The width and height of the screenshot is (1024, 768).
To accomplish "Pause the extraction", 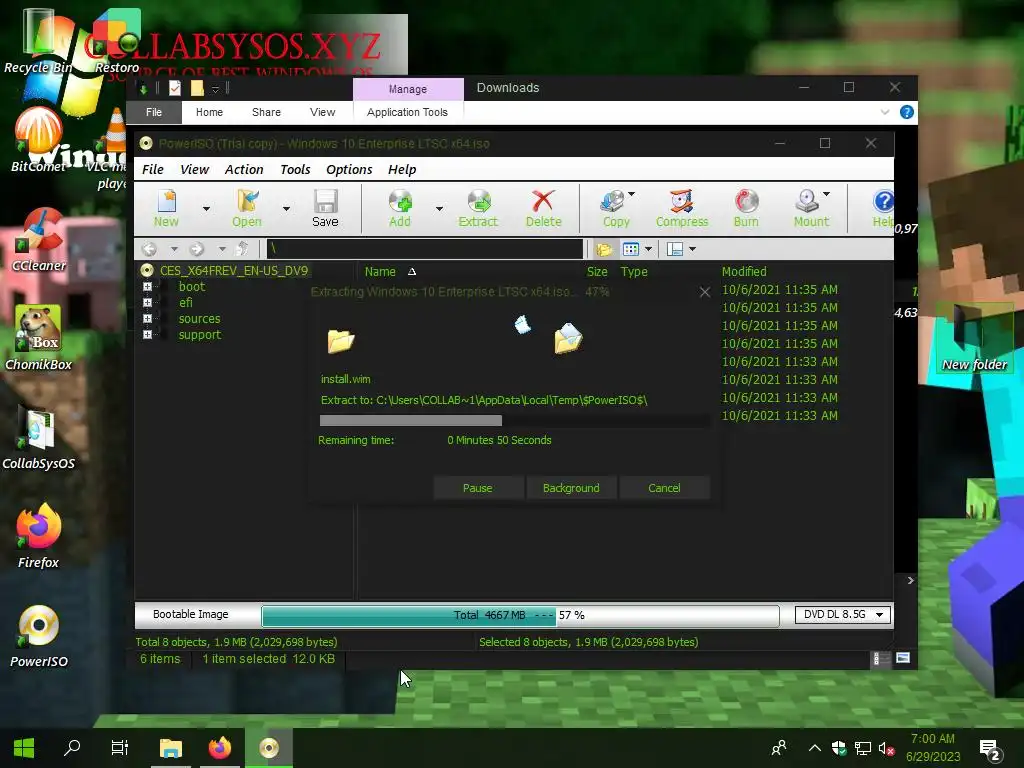I will pos(477,488).
